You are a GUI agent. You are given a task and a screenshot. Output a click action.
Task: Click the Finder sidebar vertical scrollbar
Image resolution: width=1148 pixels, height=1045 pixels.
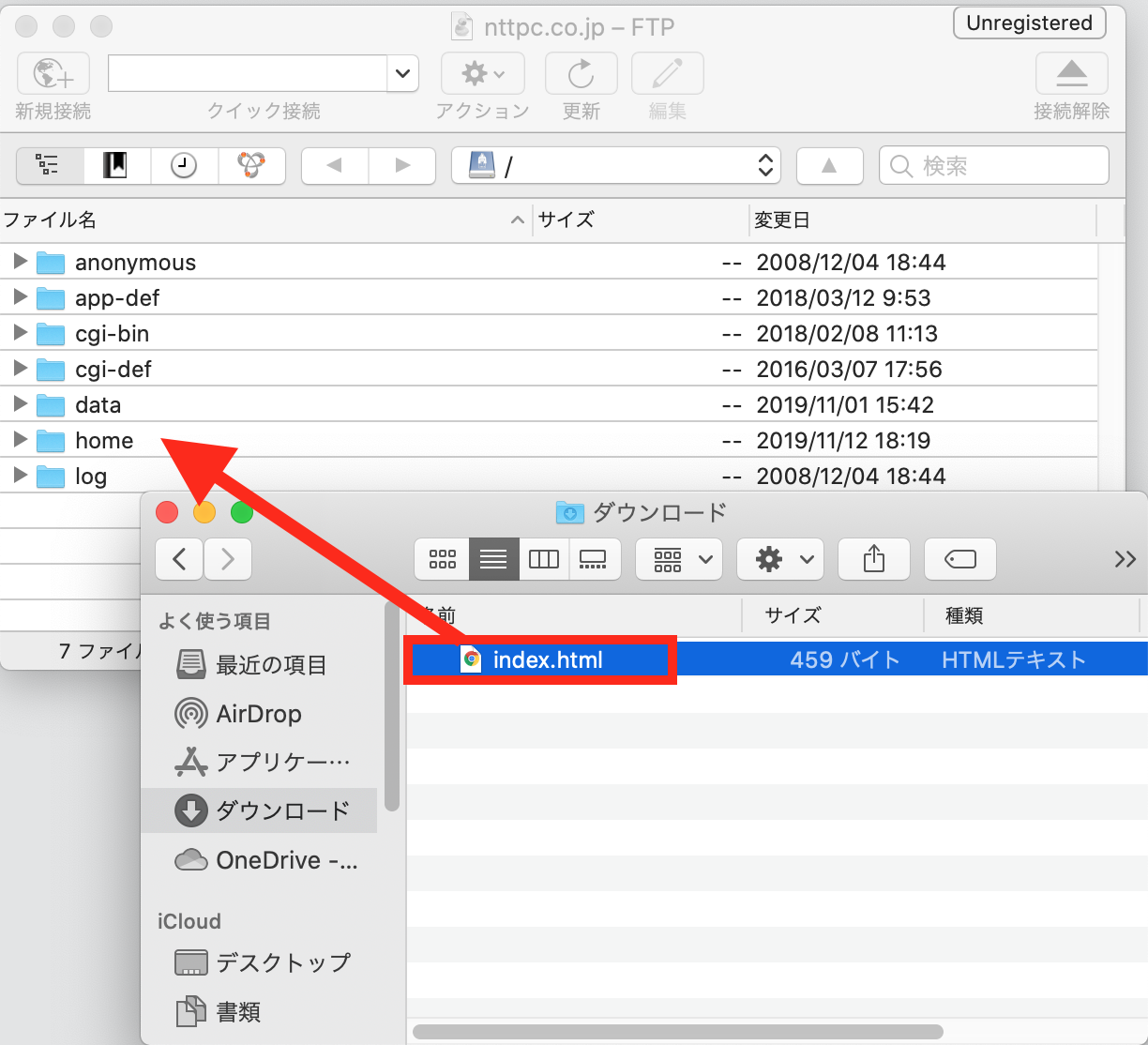coord(392,706)
